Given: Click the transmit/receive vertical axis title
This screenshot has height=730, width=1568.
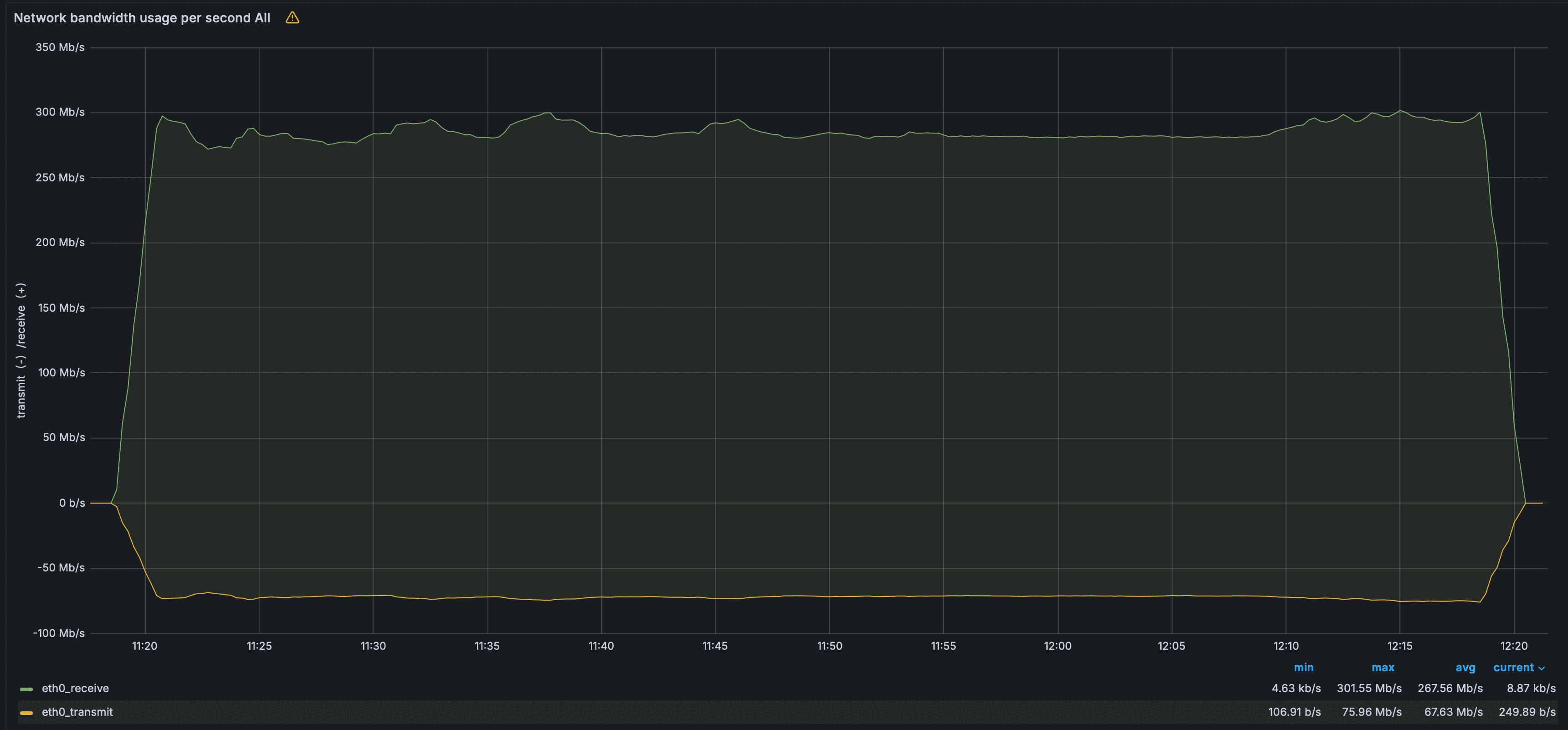Looking at the screenshot, I should [x=21, y=350].
